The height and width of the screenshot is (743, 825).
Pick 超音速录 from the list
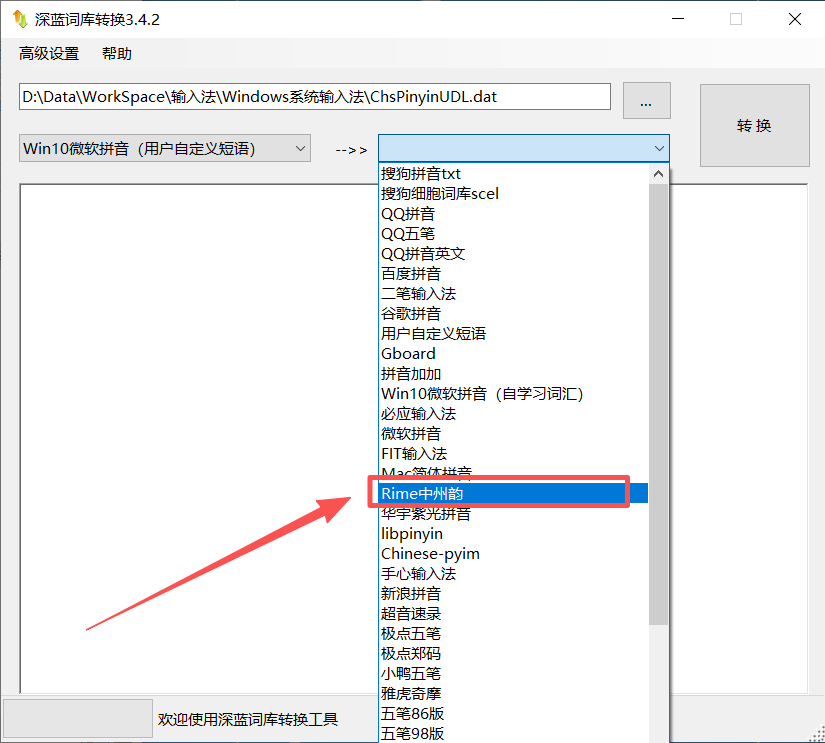click(x=514, y=614)
